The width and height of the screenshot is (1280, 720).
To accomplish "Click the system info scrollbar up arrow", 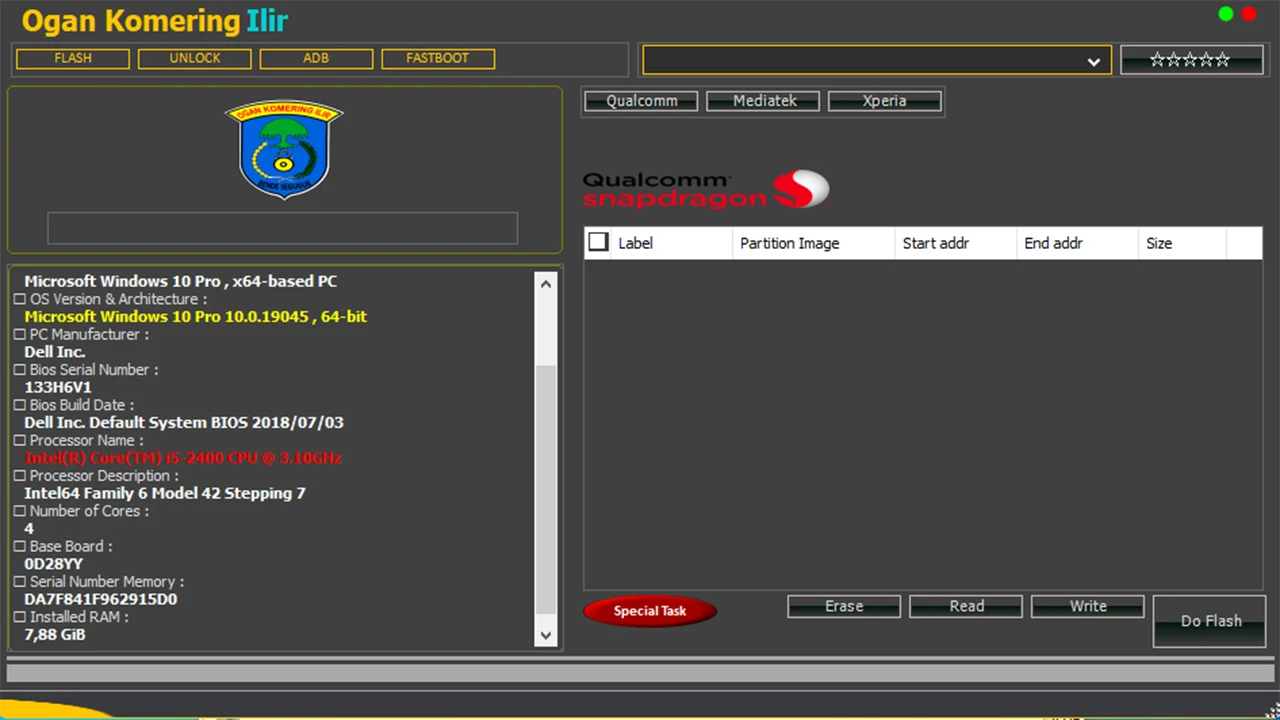I will (x=546, y=284).
